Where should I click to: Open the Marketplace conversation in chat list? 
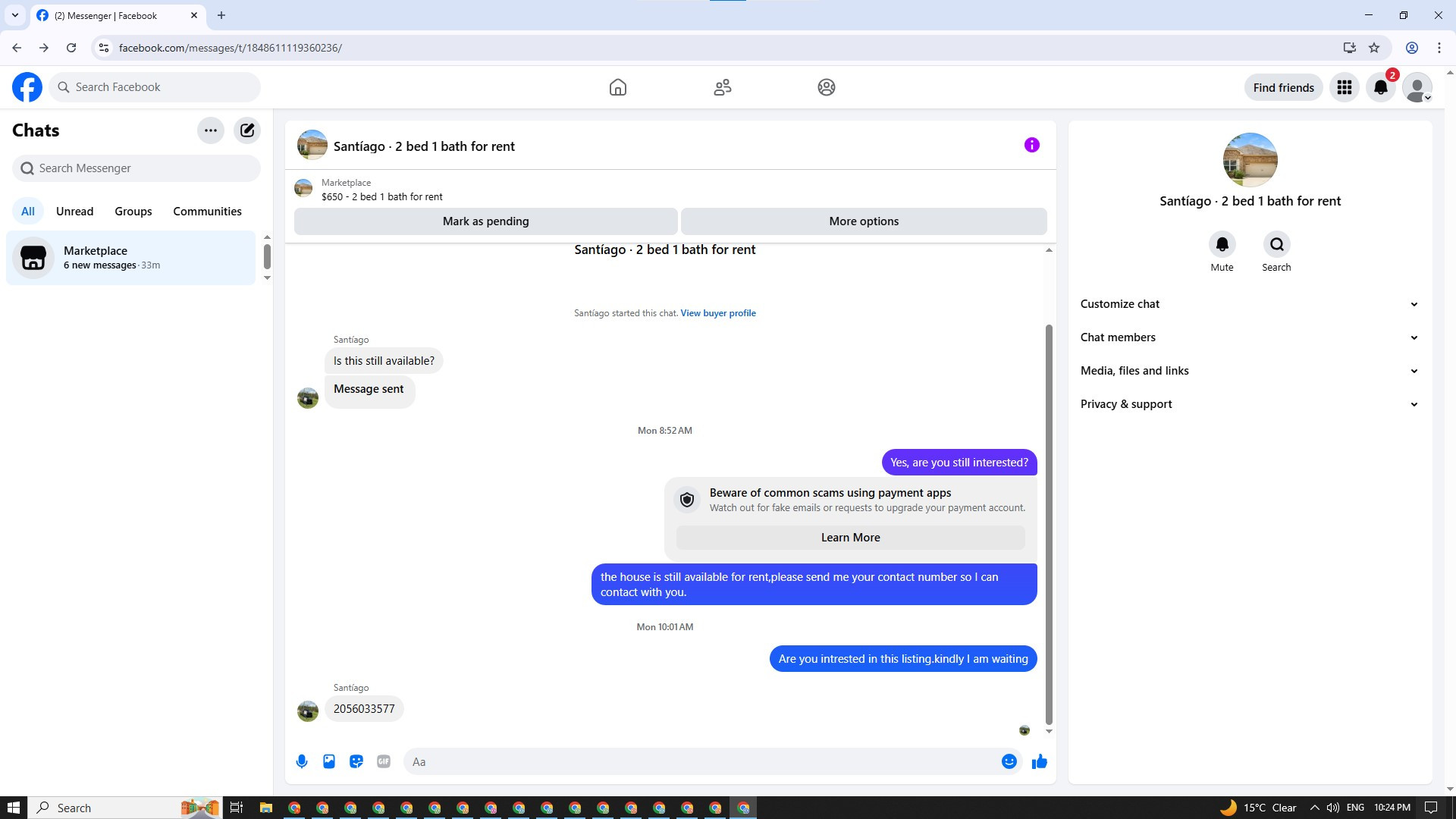(131, 258)
